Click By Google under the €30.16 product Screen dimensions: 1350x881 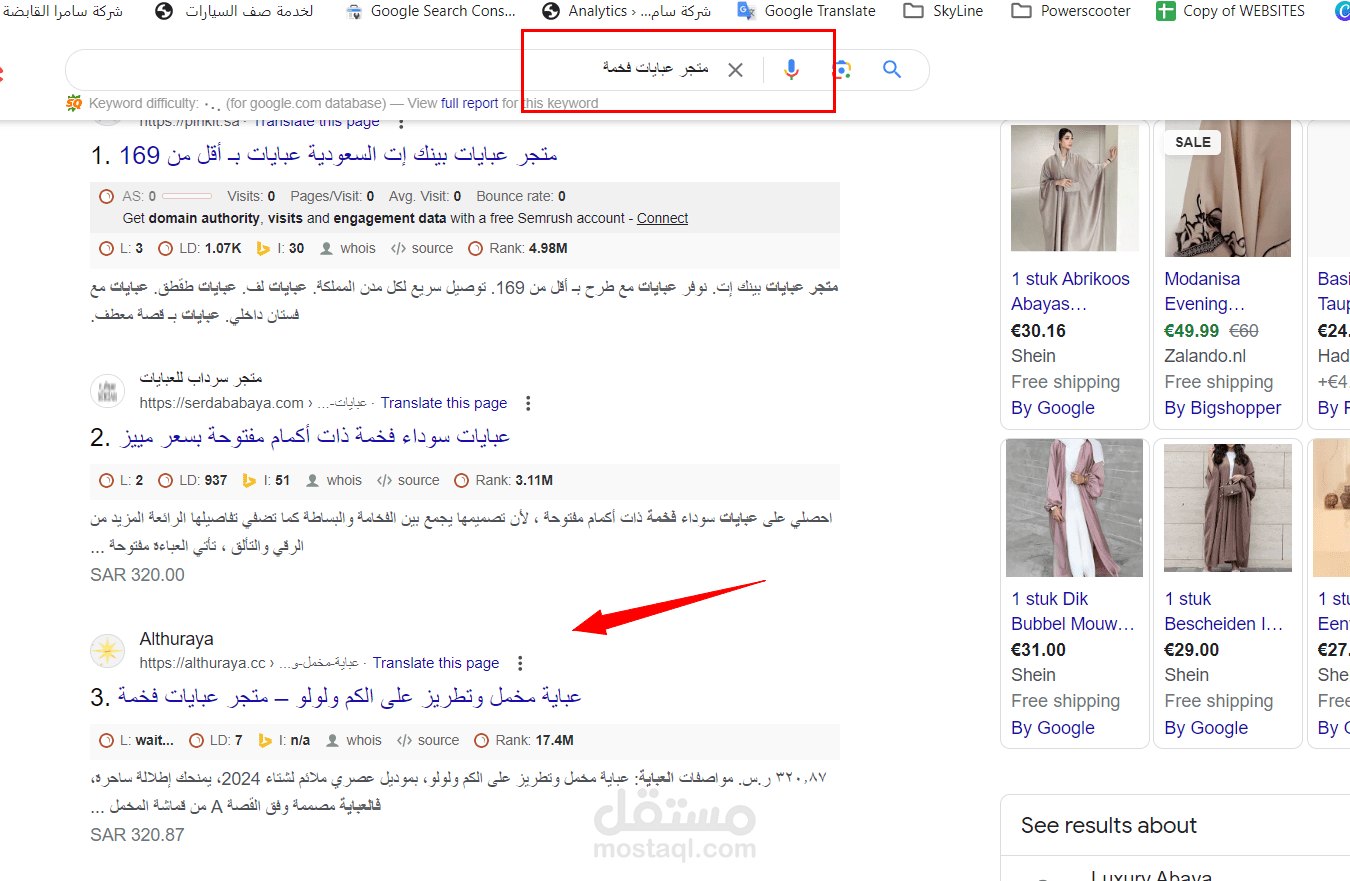coord(1053,408)
